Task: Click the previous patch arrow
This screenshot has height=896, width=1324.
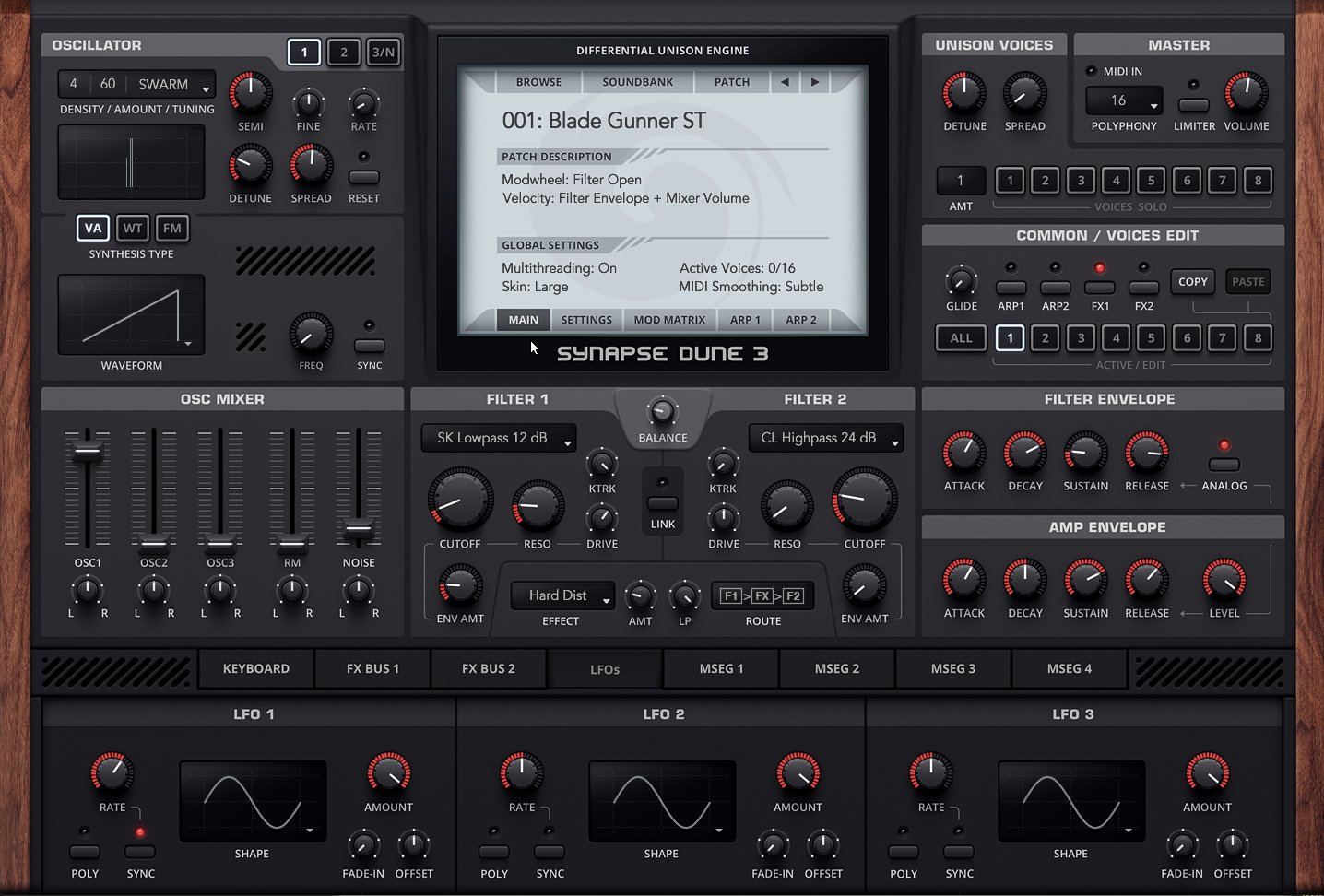Action: click(x=785, y=81)
